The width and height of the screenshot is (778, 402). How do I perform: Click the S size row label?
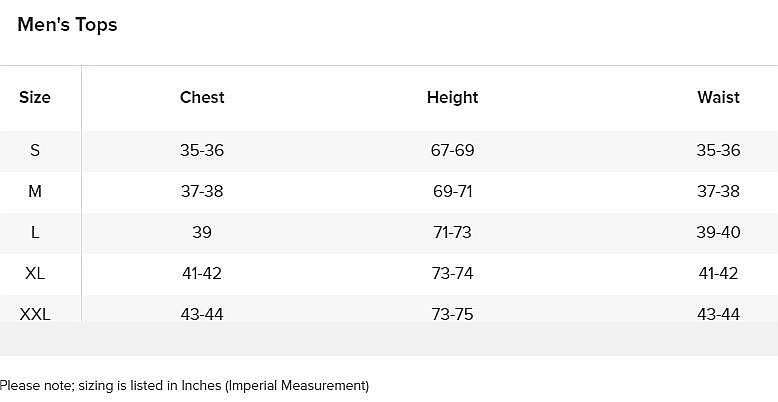click(x=35, y=150)
